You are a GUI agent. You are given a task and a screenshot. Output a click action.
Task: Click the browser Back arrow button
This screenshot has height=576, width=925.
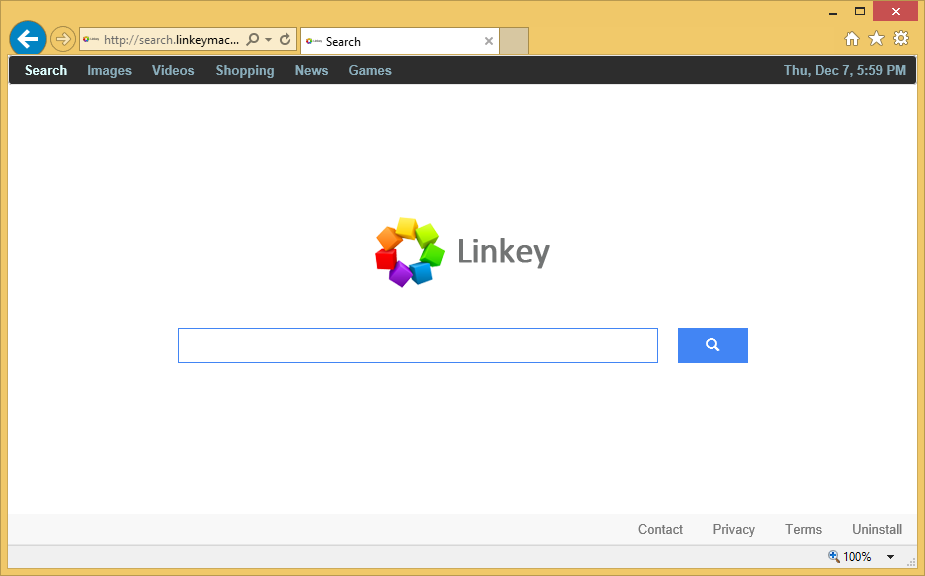(28, 40)
